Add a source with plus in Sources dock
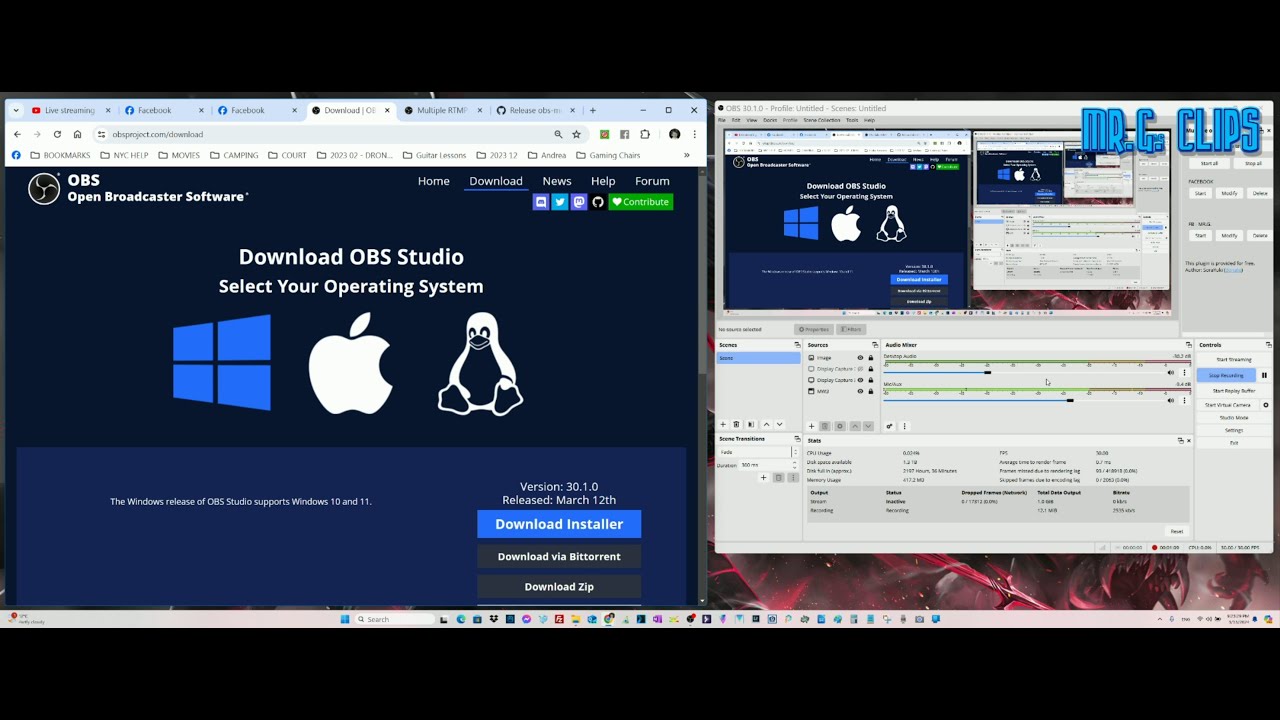The image size is (1280, 720). point(811,426)
